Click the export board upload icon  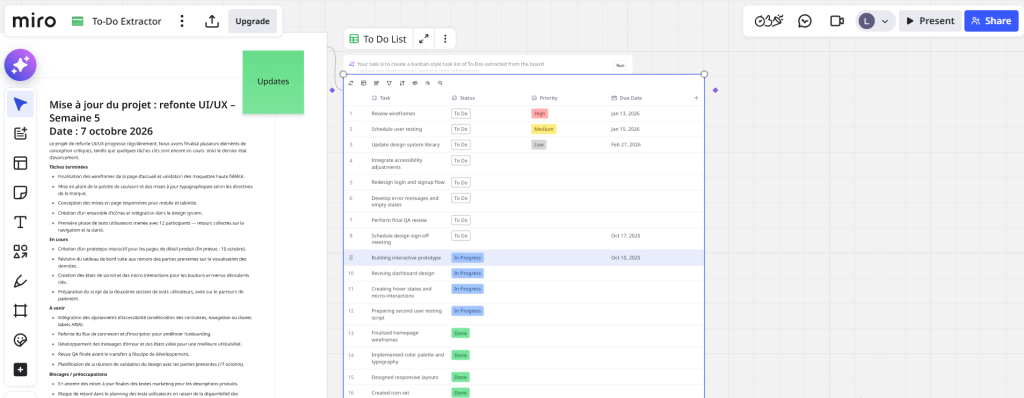[x=212, y=22]
